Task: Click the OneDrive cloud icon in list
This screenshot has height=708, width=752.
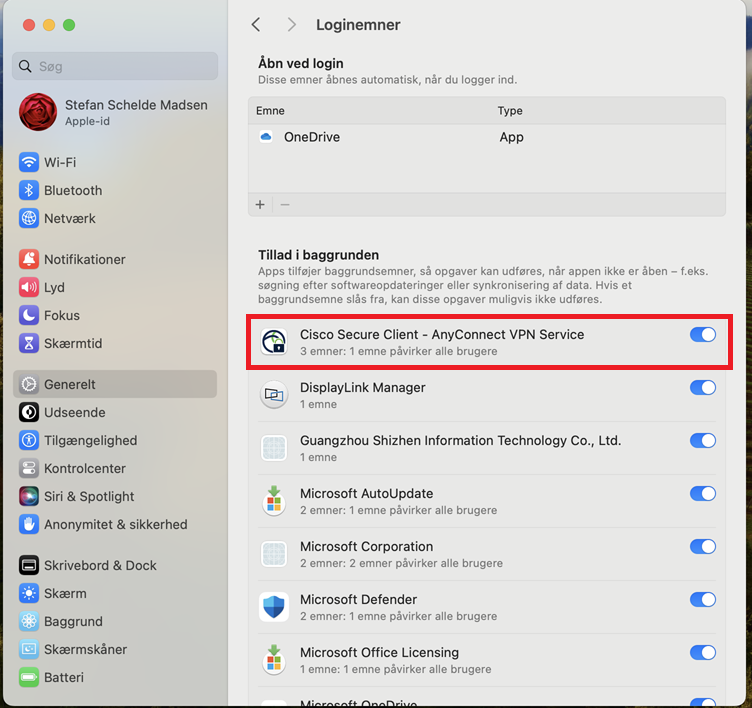Action: click(266, 137)
